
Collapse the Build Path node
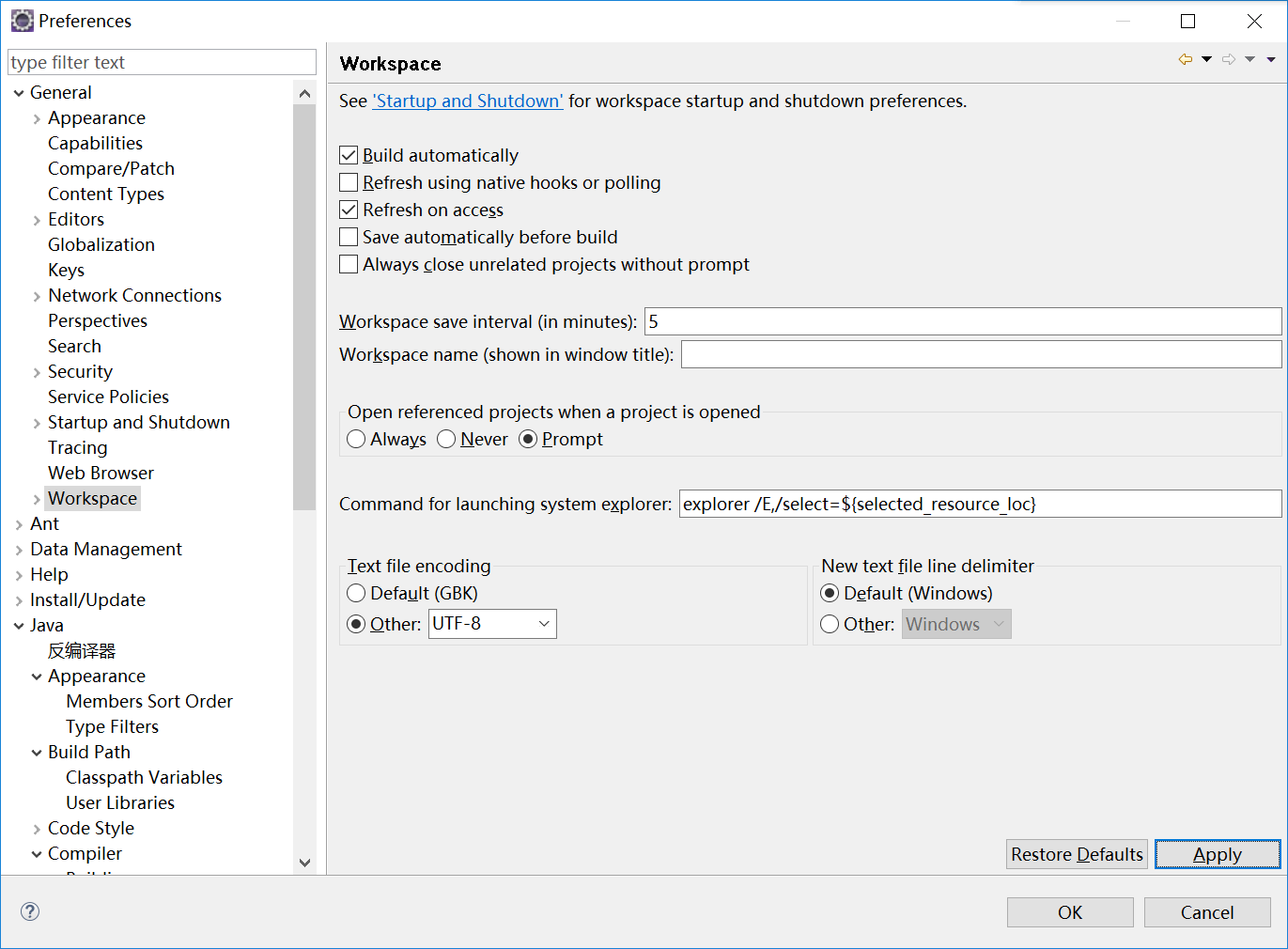tap(37, 753)
